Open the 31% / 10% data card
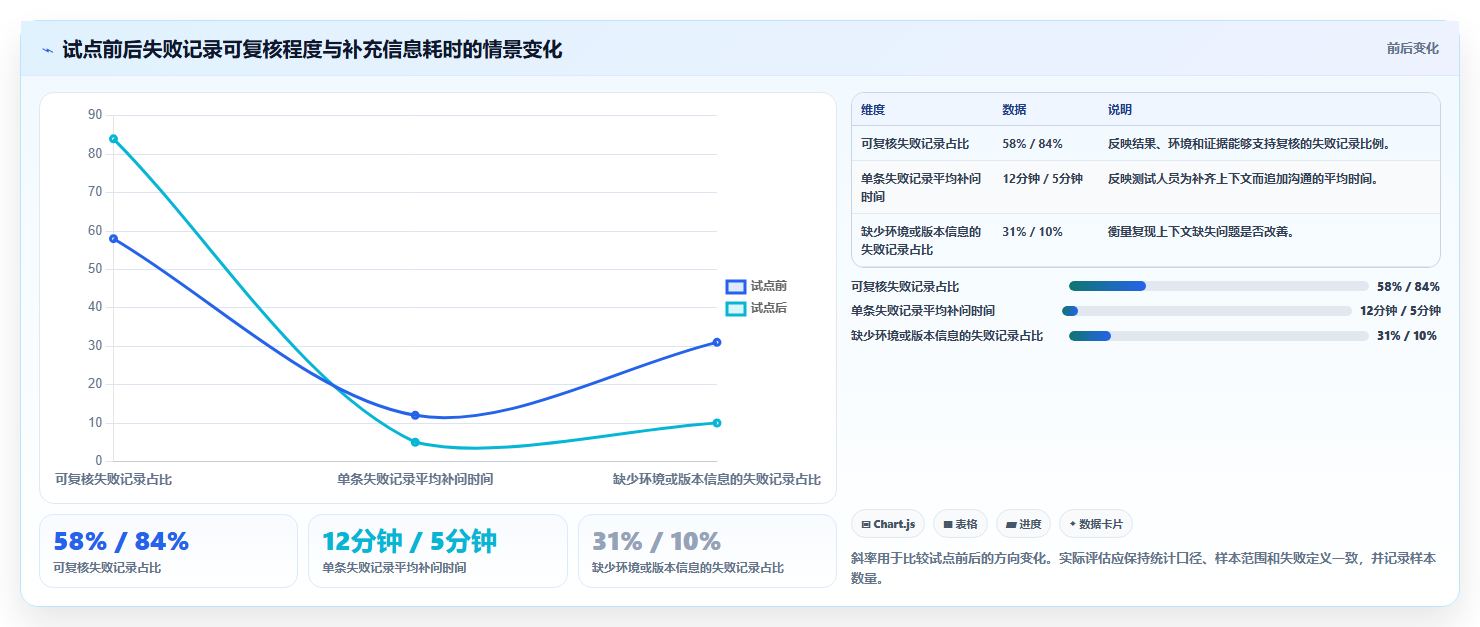 point(707,551)
